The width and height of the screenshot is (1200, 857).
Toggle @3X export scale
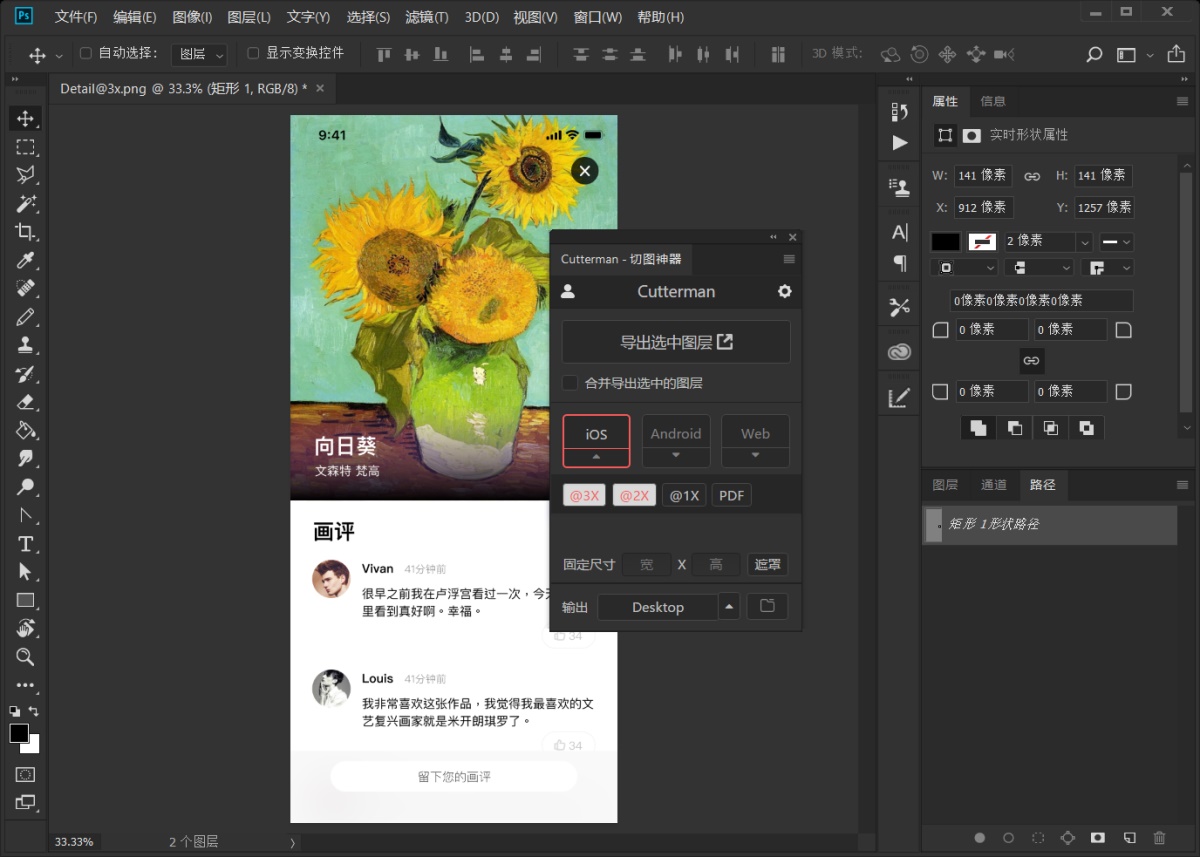584,495
